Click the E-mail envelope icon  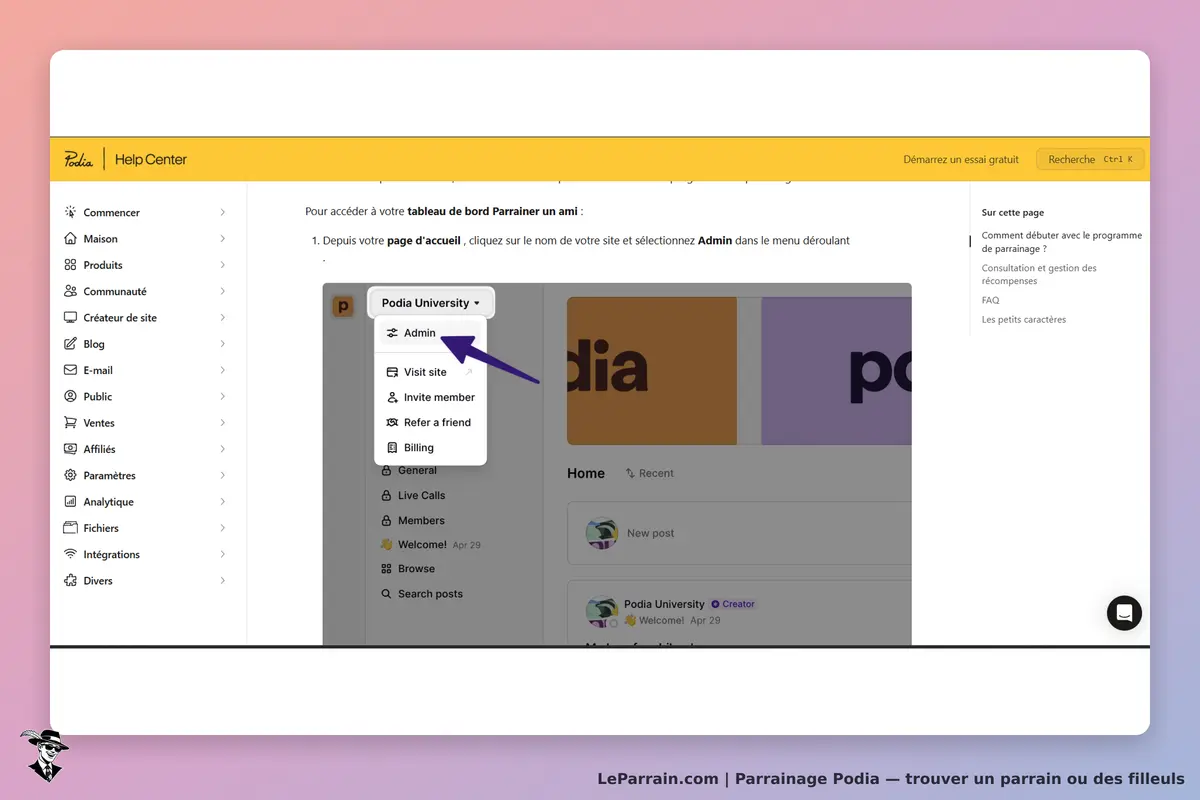tap(70, 370)
